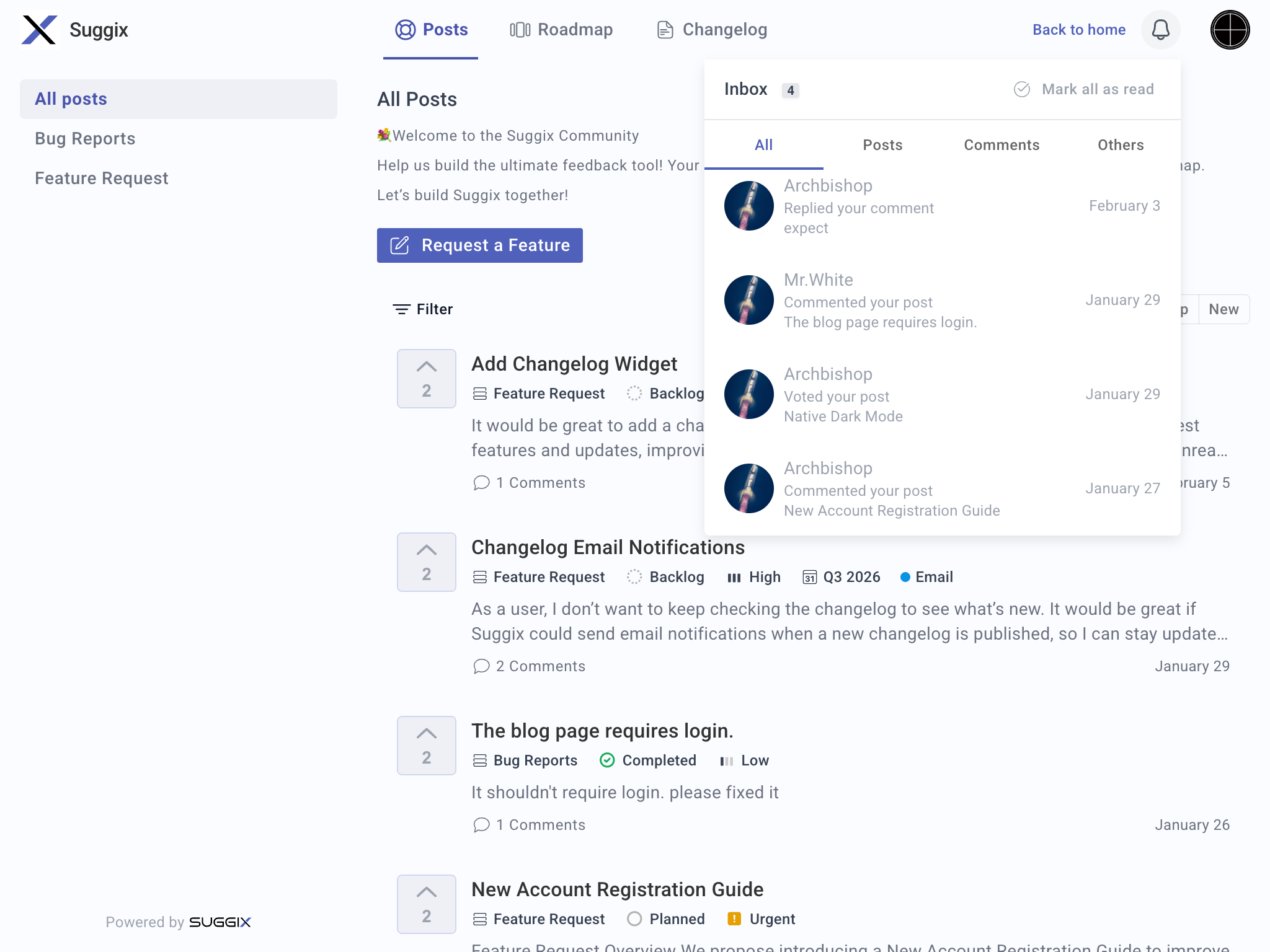
Task: Click the Roadmap kanban icon
Action: pyautogui.click(x=520, y=30)
